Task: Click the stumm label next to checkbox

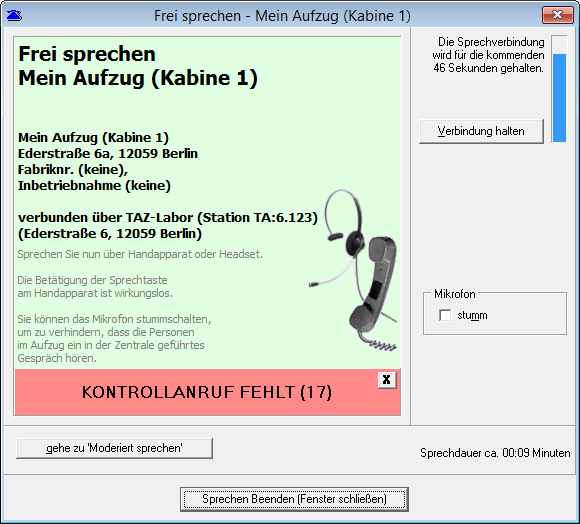Action: (472, 315)
